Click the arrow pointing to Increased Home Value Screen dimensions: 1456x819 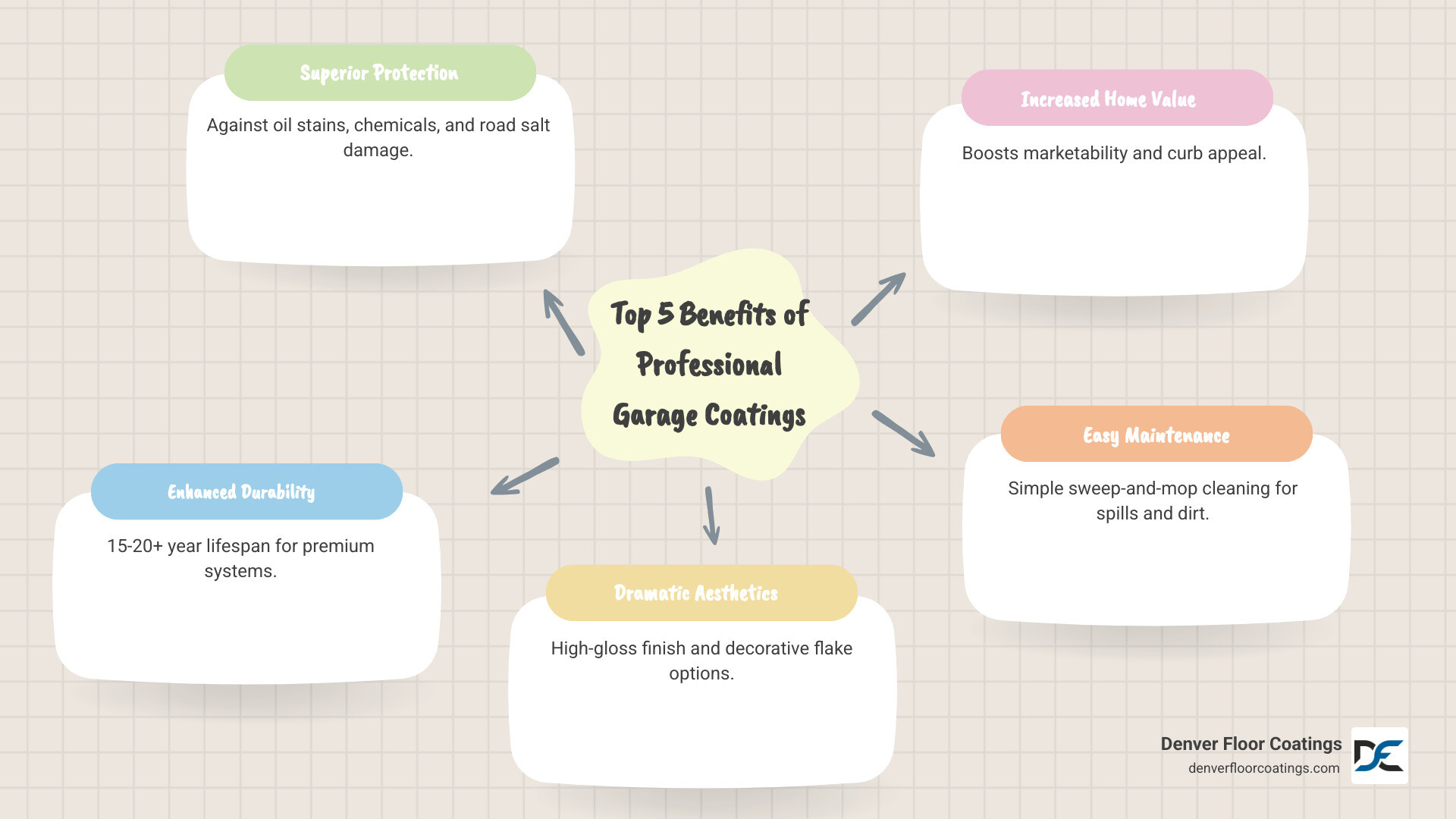point(878,300)
